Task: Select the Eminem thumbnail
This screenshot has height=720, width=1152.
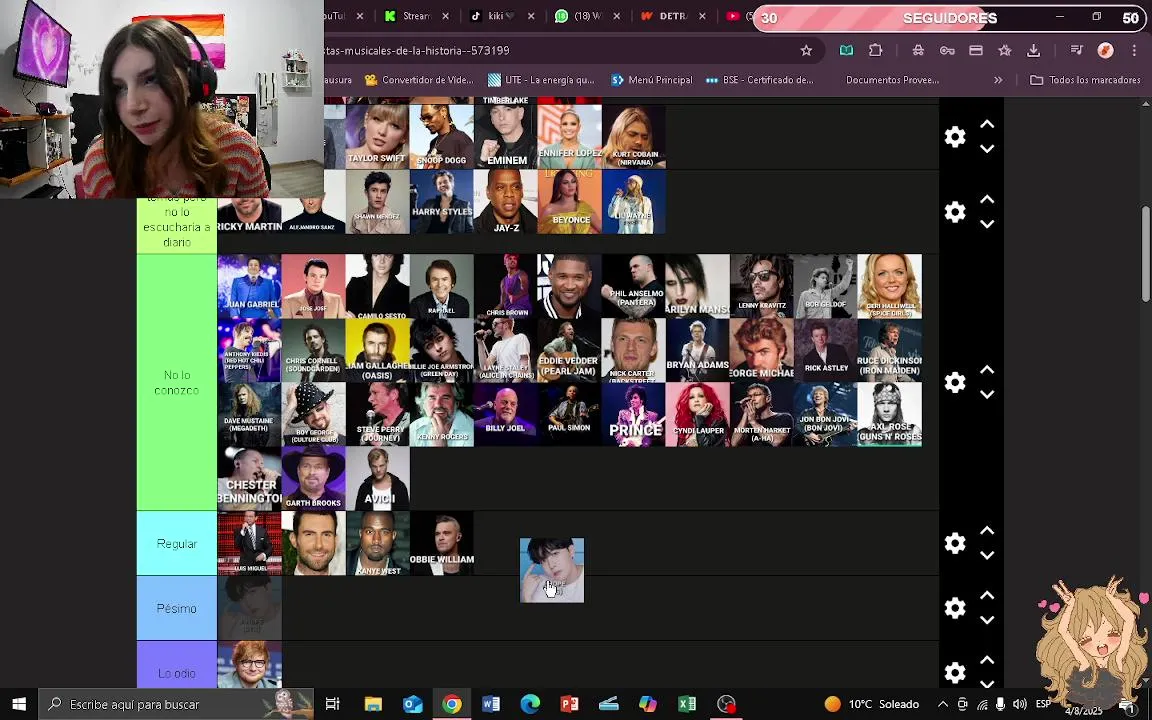Action: pos(506,137)
